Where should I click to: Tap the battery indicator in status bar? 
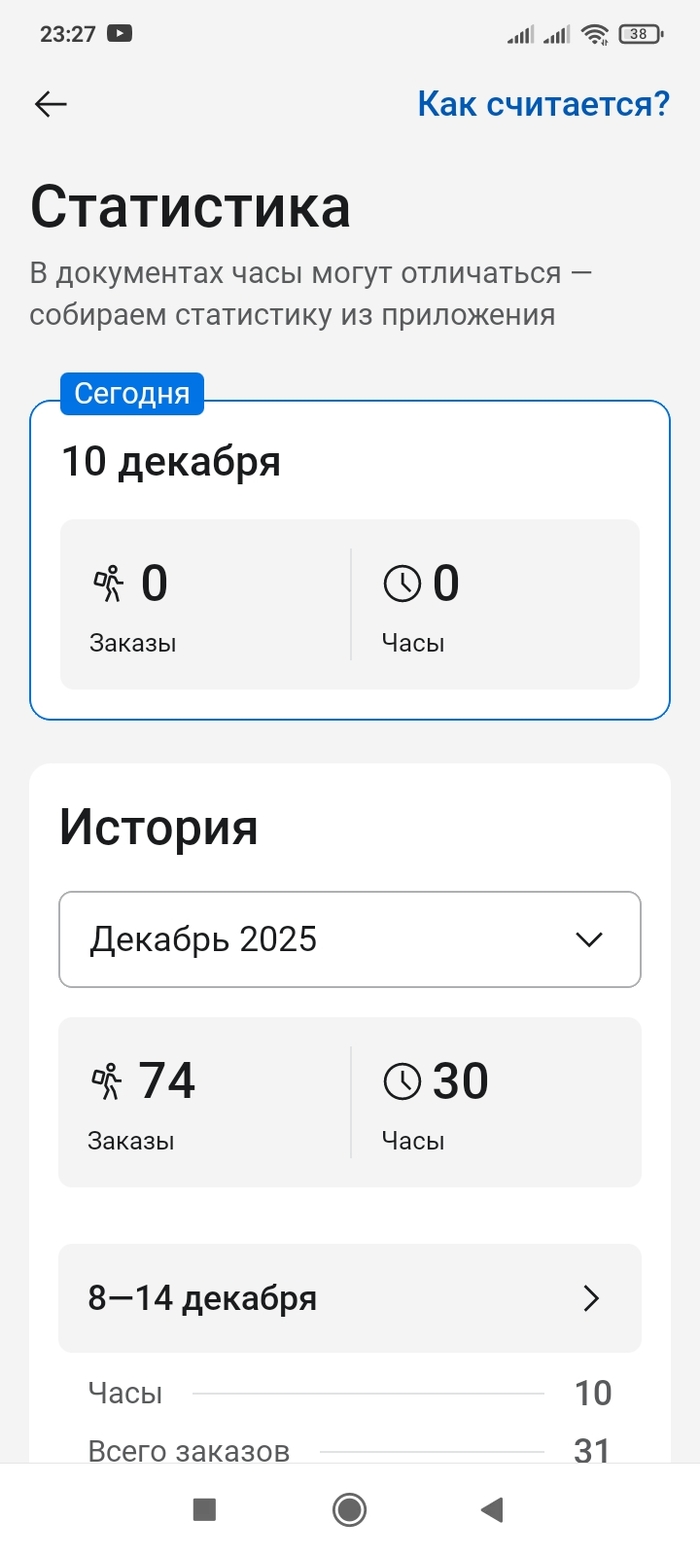tap(641, 34)
